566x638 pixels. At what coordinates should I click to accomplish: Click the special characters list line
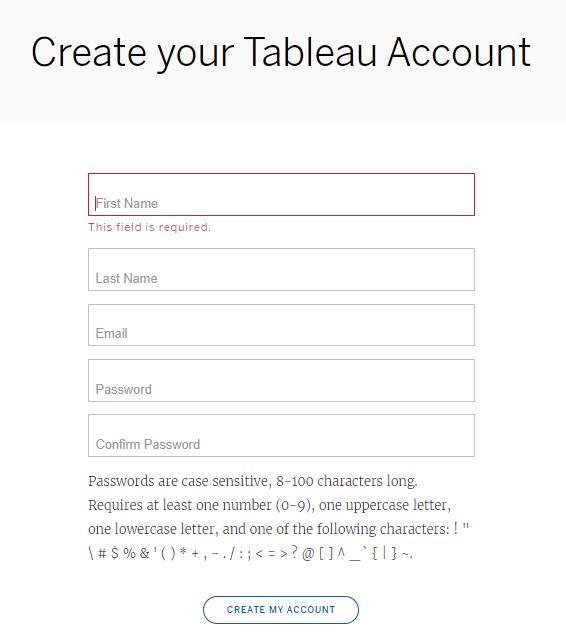pos(250,553)
